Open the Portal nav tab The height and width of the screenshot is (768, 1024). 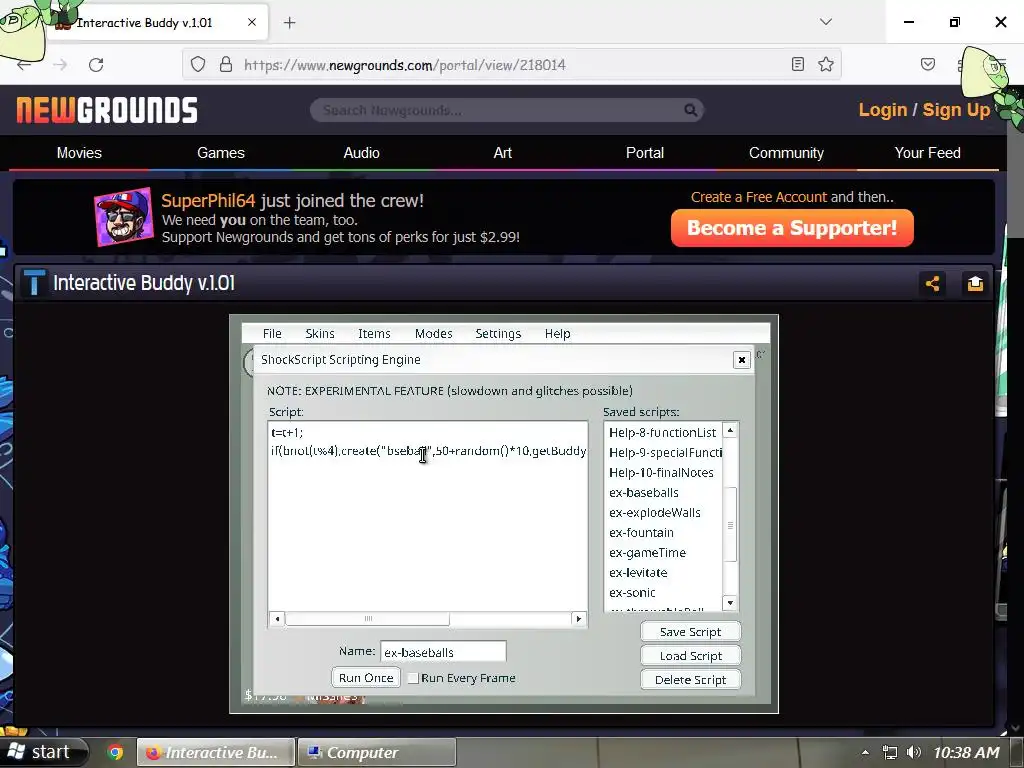(x=645, y=153)
